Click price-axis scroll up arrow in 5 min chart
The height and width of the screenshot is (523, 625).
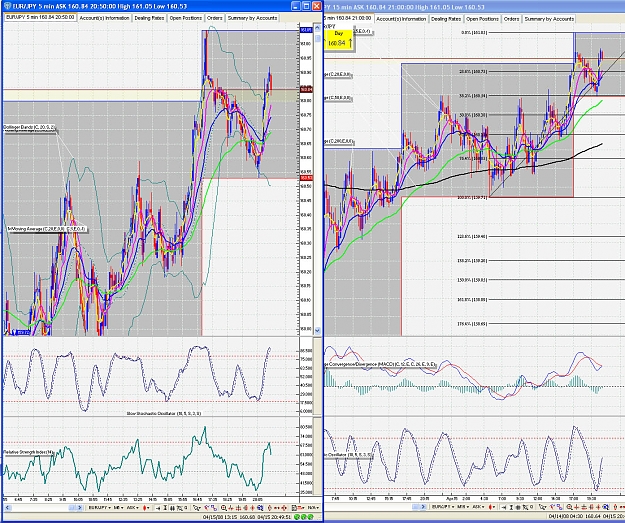pos(318,28)
